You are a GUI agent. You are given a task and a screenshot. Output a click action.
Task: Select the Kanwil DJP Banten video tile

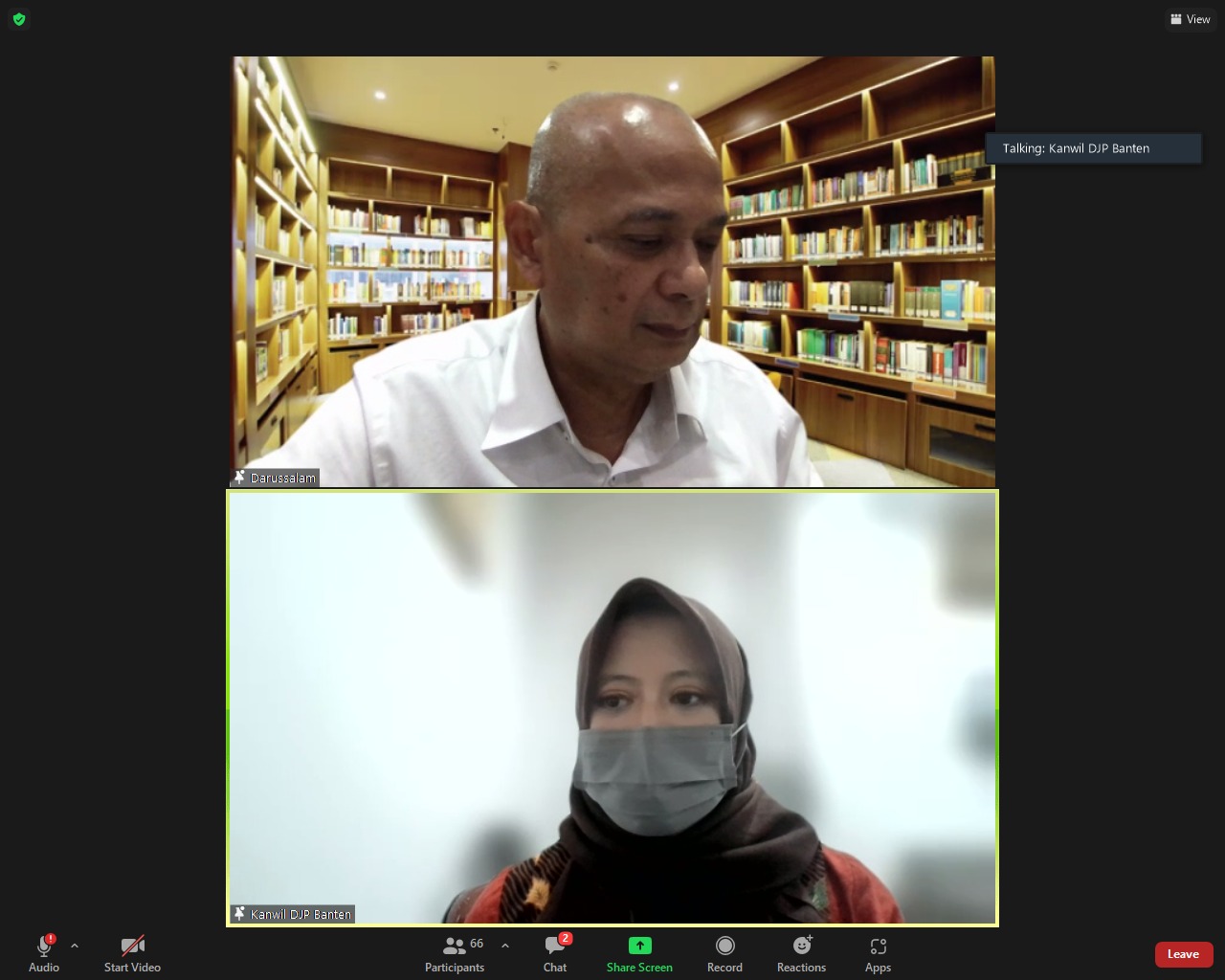coord(612,708)
